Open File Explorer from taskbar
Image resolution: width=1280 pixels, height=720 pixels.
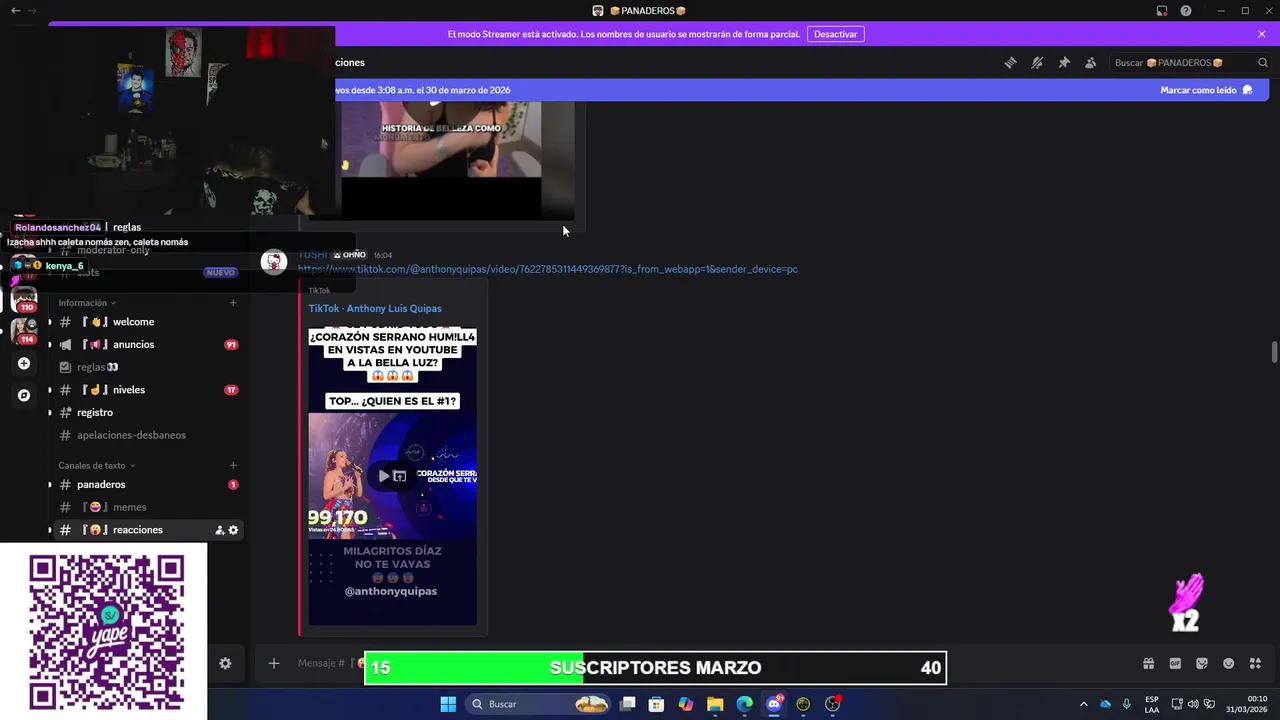point(715,704)
